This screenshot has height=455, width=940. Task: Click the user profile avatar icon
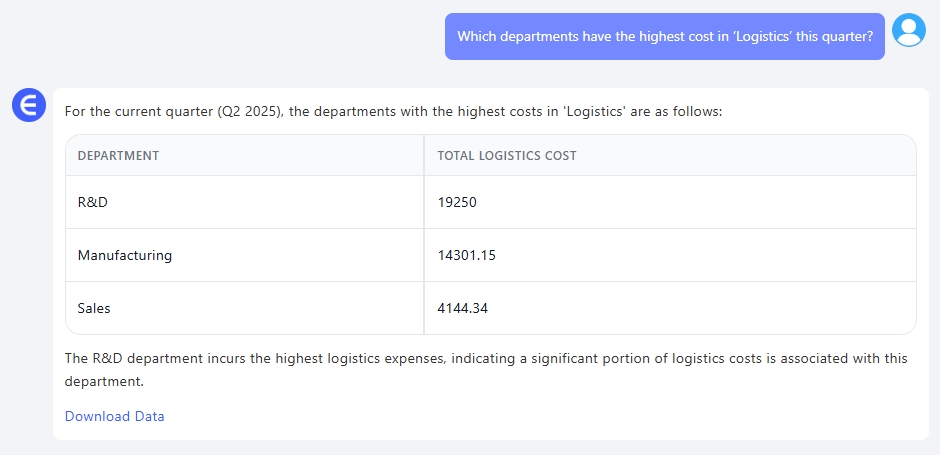(908, 30)
